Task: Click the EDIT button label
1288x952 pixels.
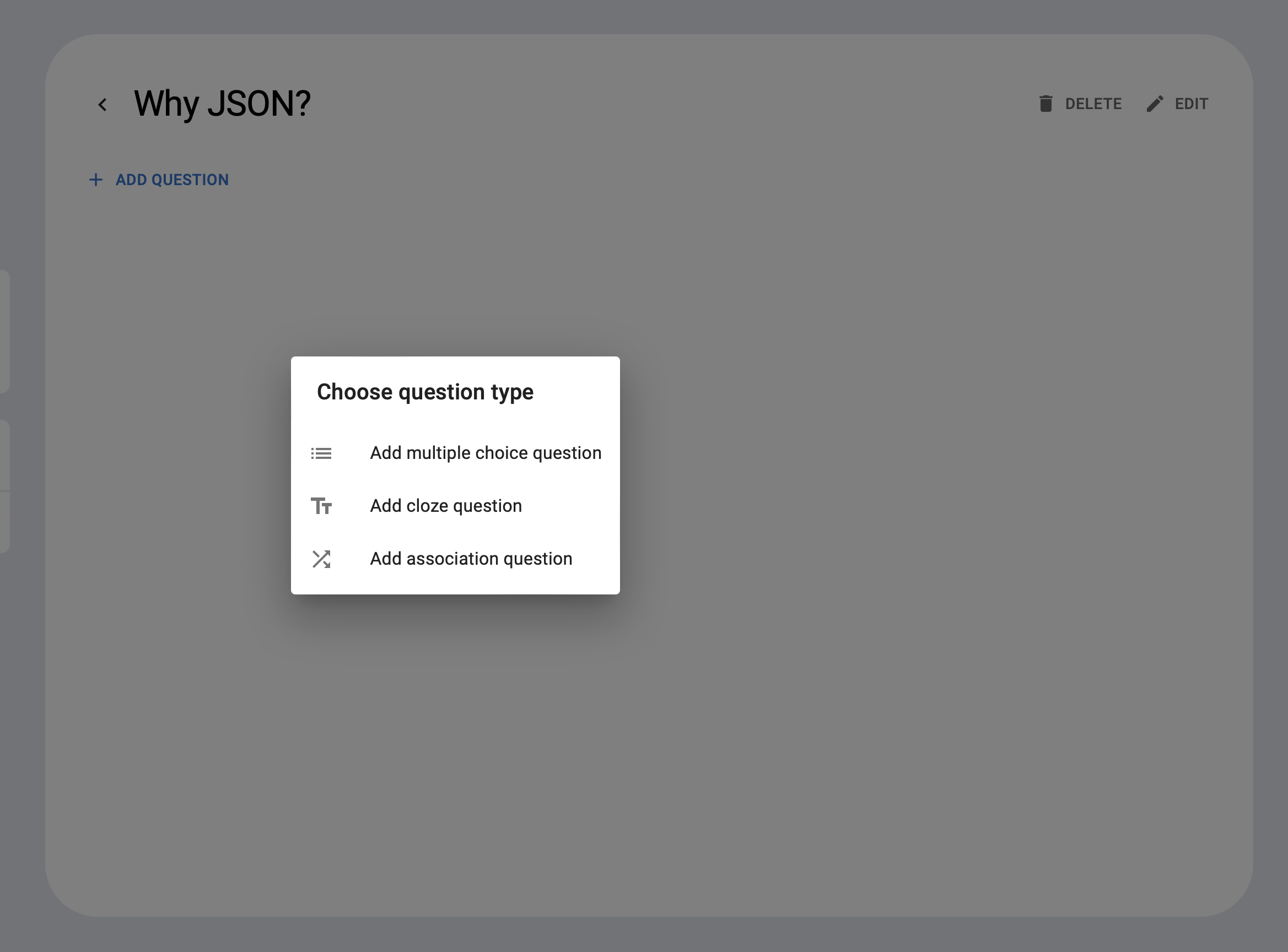Action: point(1191,104)
